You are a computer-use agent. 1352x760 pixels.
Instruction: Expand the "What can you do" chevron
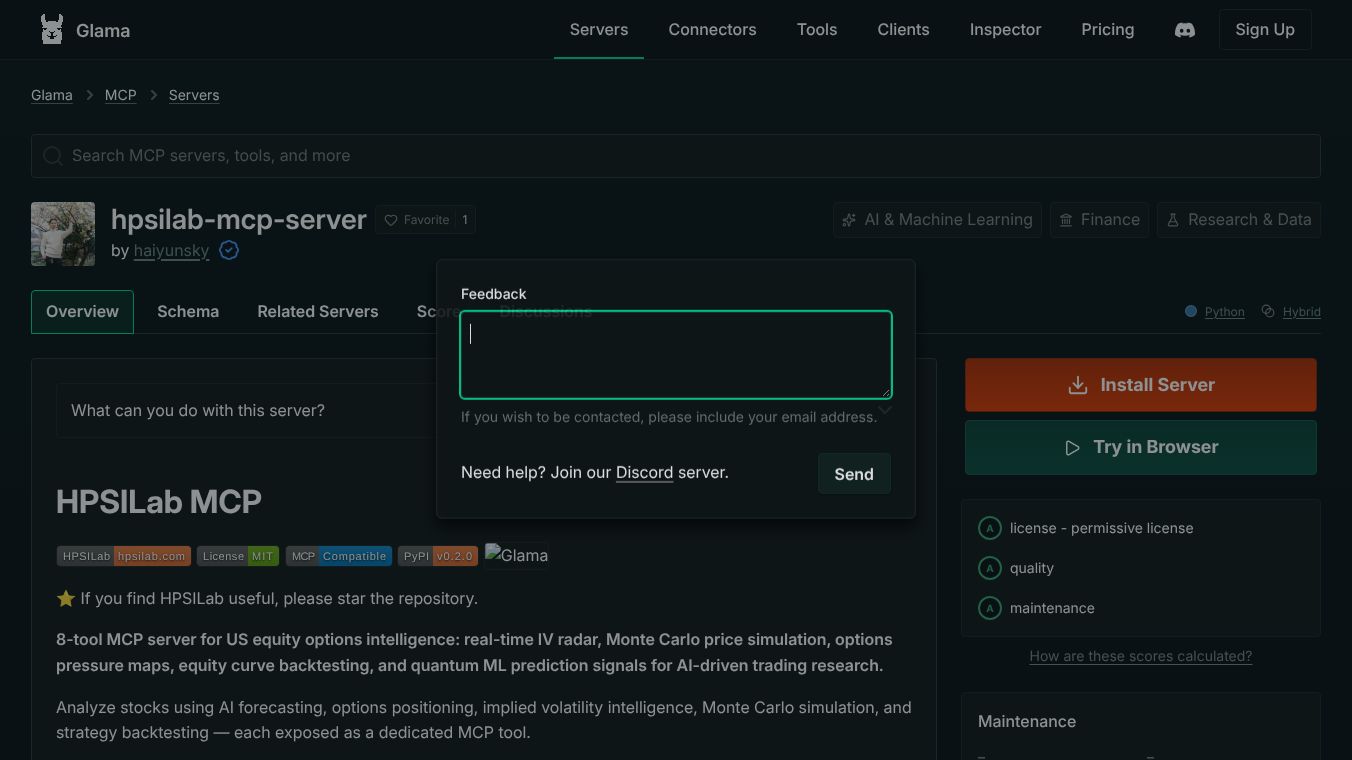[885, 410]
